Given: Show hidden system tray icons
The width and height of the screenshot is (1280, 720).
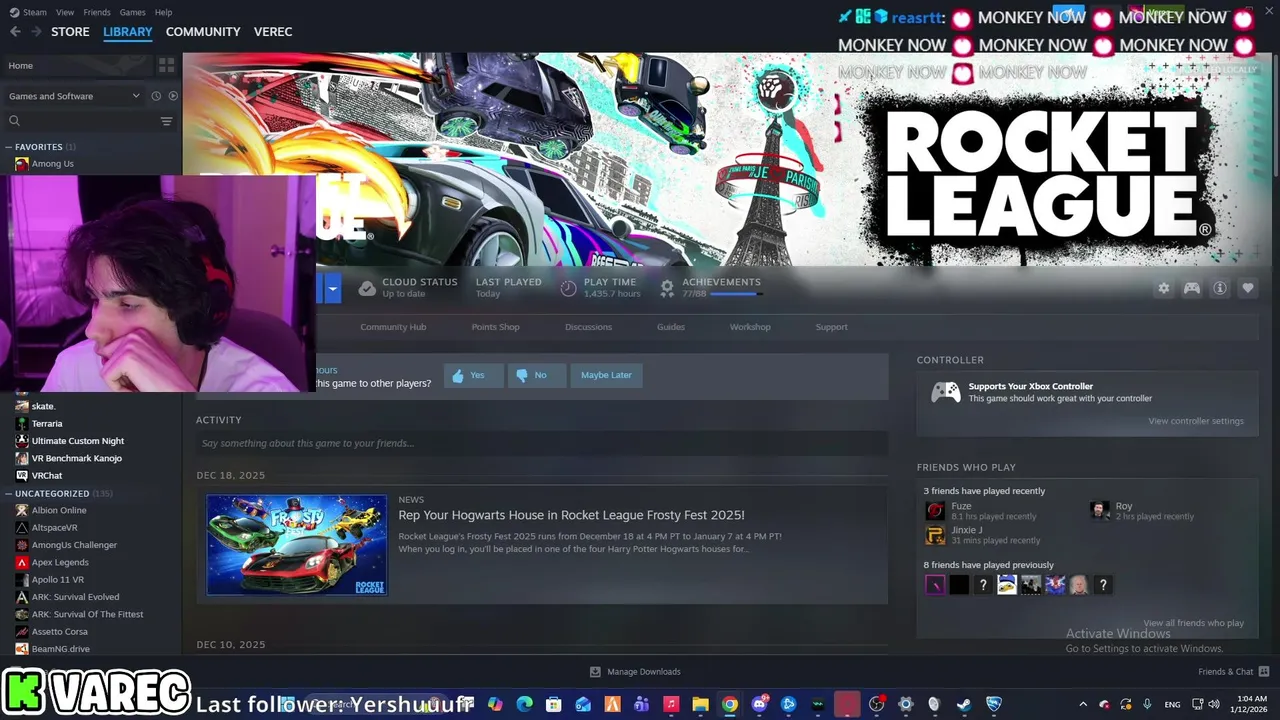Looking at the screenshot, I should pyautogui.click(x=1083, y=705).
